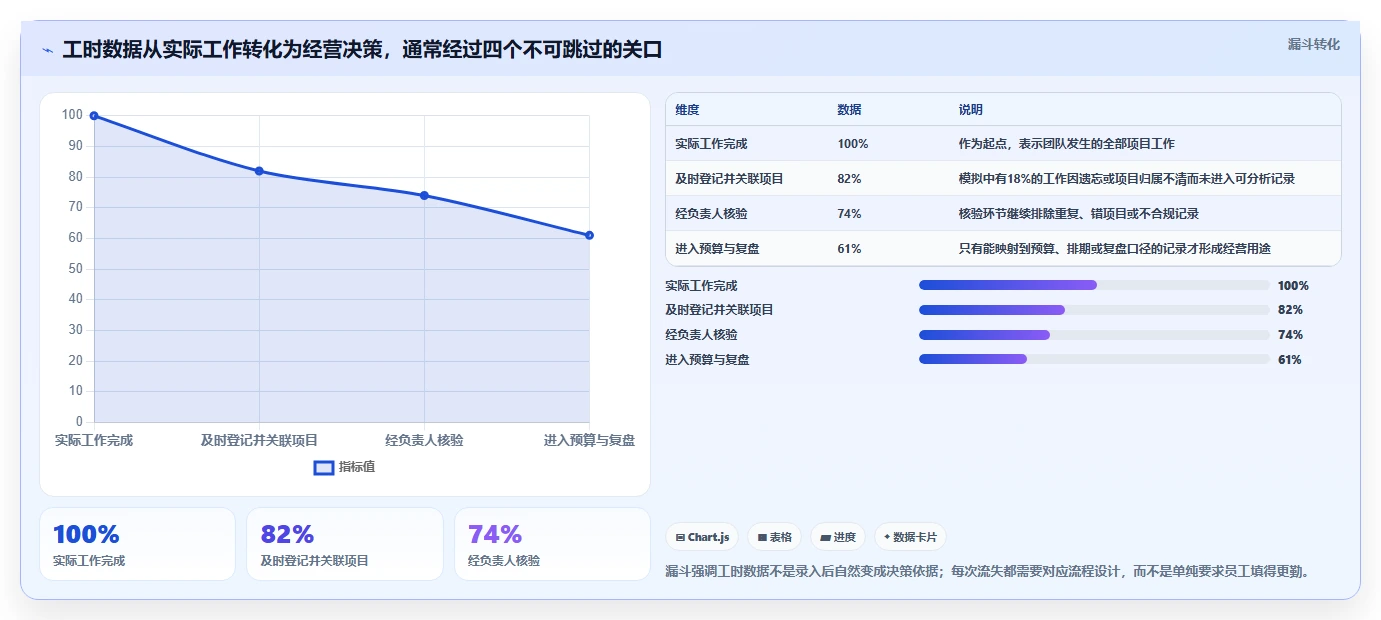Click the 61% label after the progress bar
1381x620 pixels.
coord(1290,360)
